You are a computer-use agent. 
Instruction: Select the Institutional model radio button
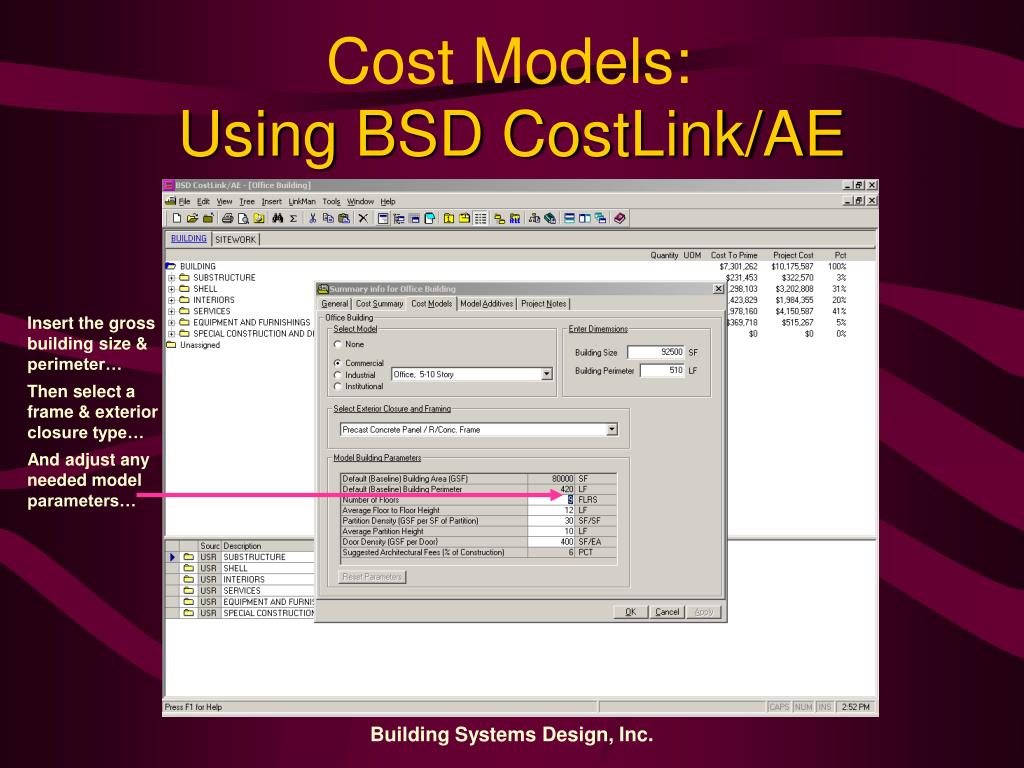tap(338, 386)
